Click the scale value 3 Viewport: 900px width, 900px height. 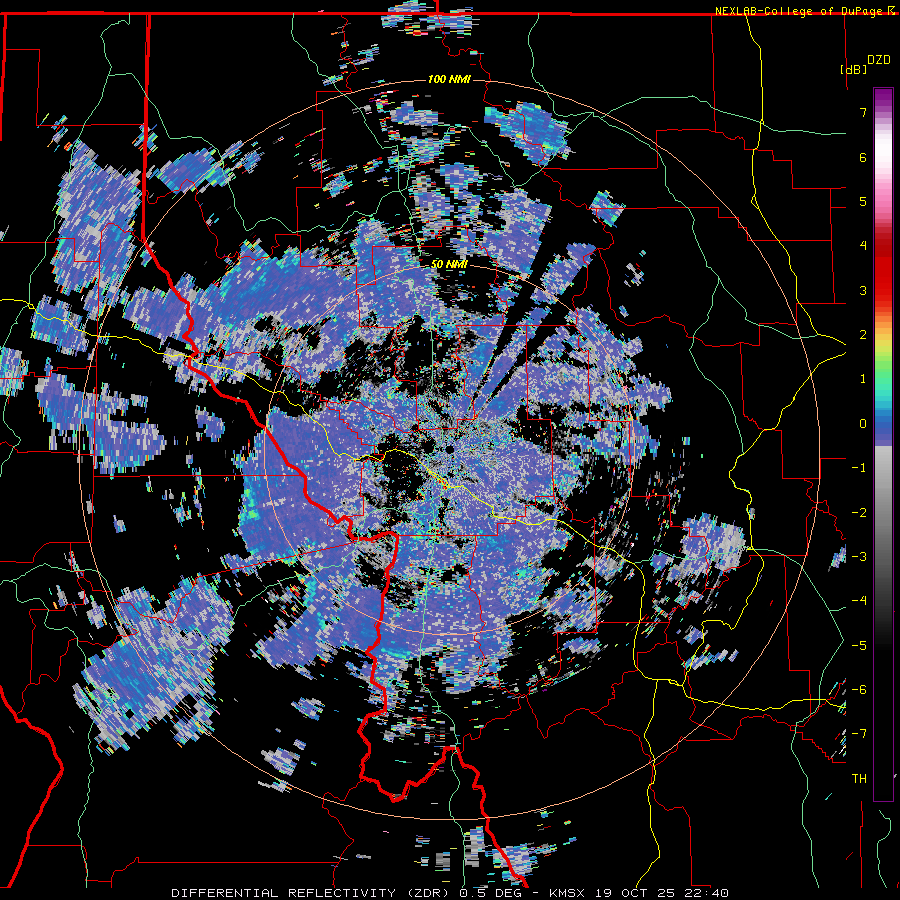(863, 290)
